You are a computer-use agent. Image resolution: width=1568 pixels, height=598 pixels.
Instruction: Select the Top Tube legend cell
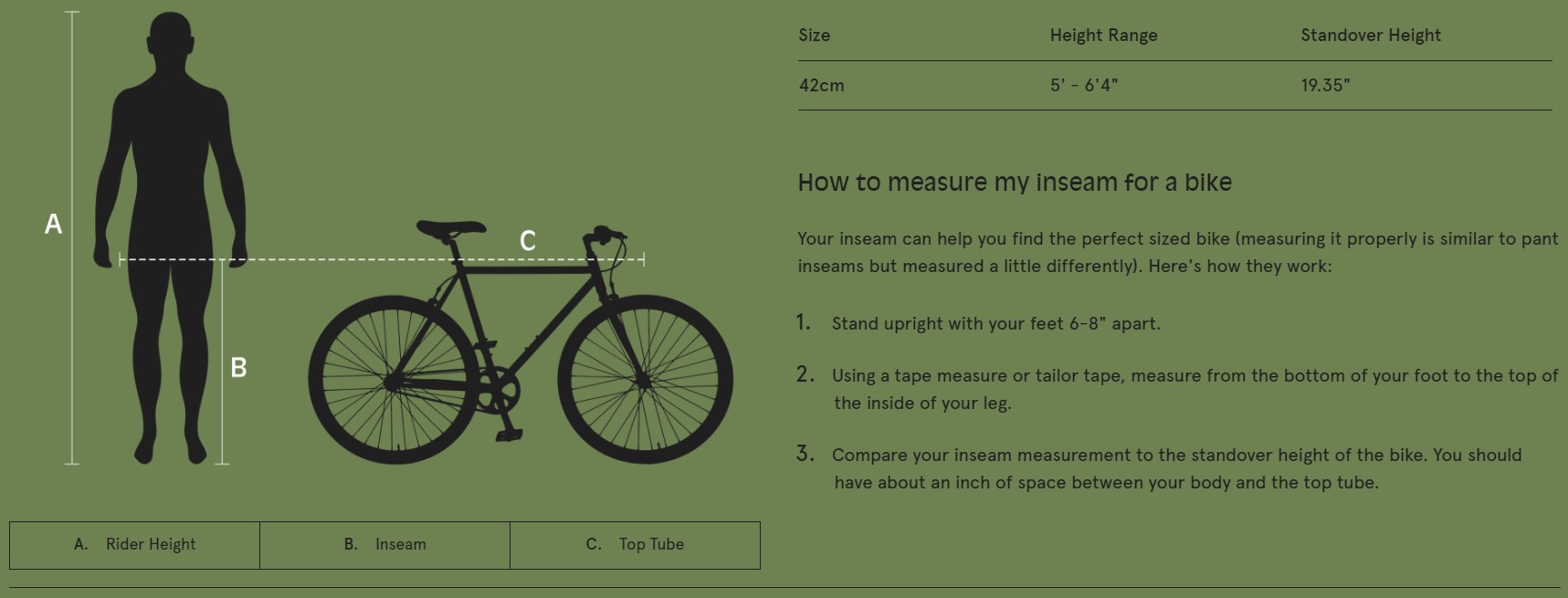(x=635, y=545)
